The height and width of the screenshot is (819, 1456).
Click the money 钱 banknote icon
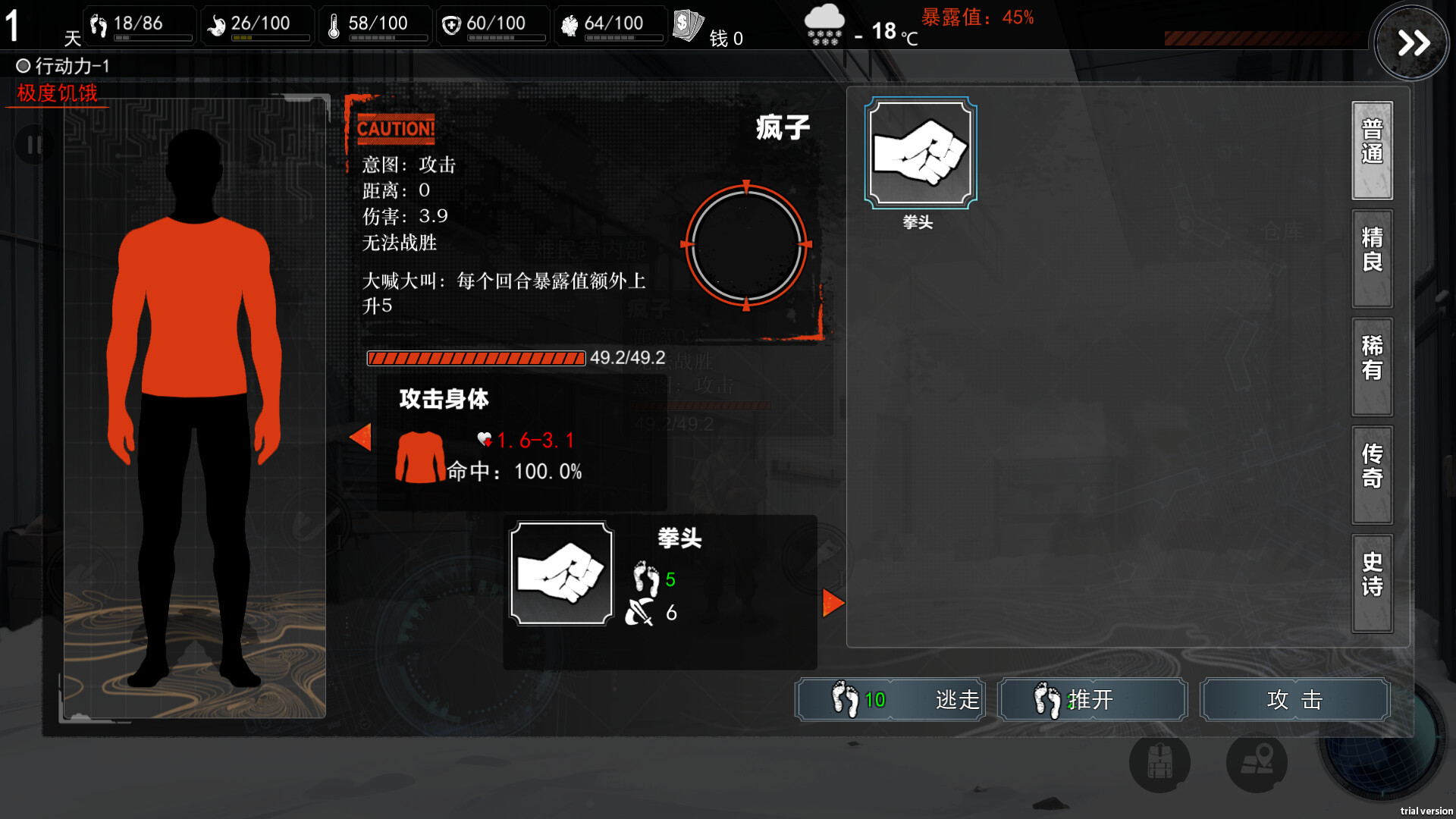coord(688,26)
